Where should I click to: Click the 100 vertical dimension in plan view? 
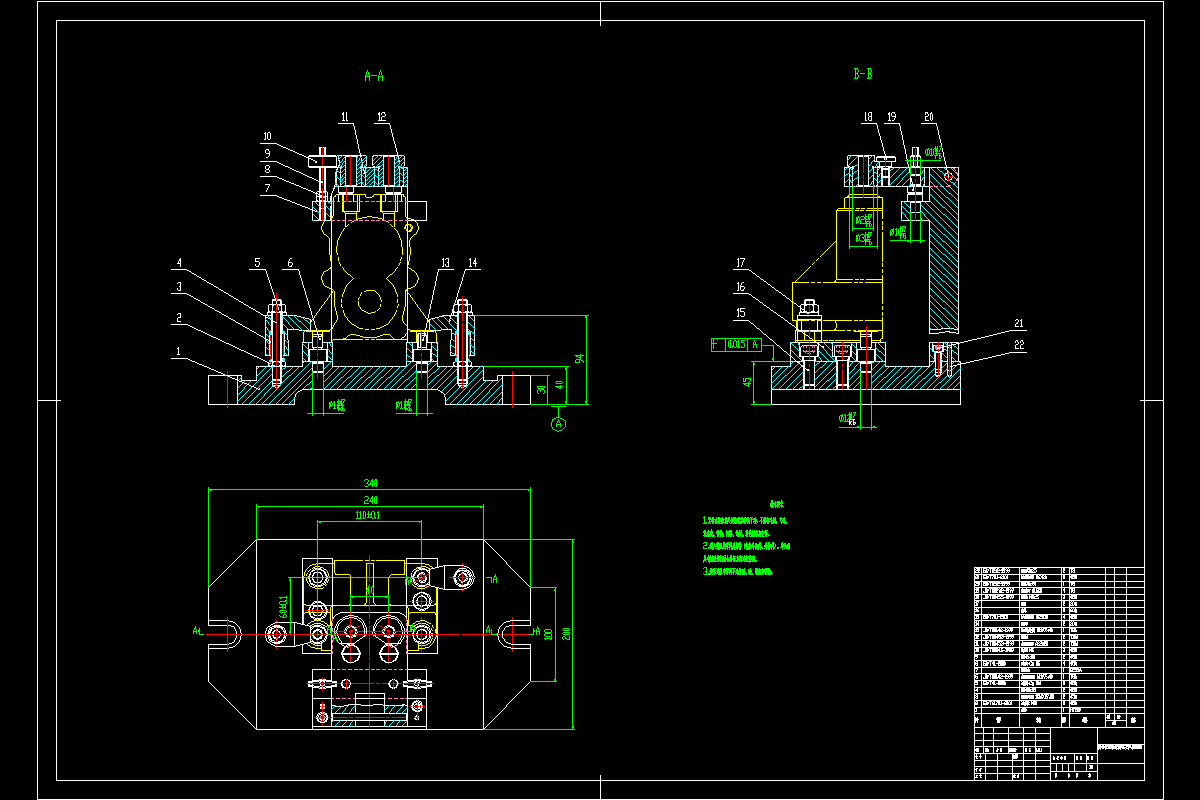tap(547, 633)
